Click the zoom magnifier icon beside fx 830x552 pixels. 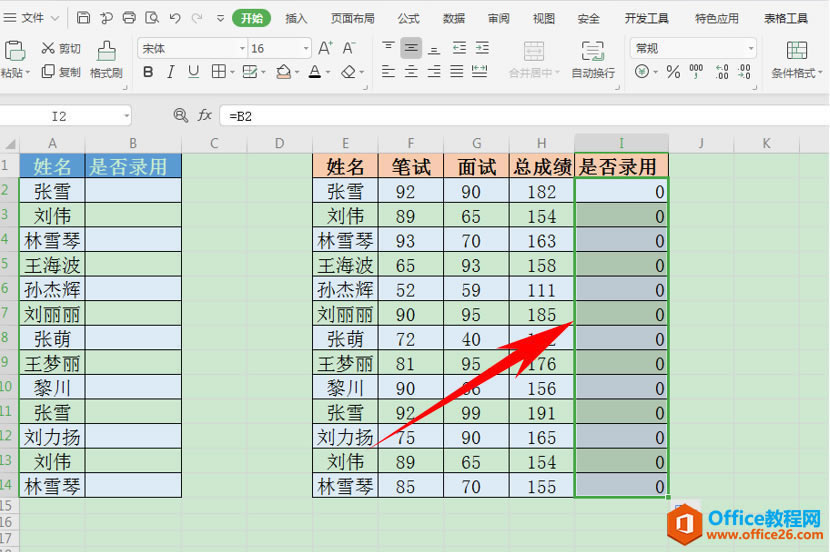point(181,115)
